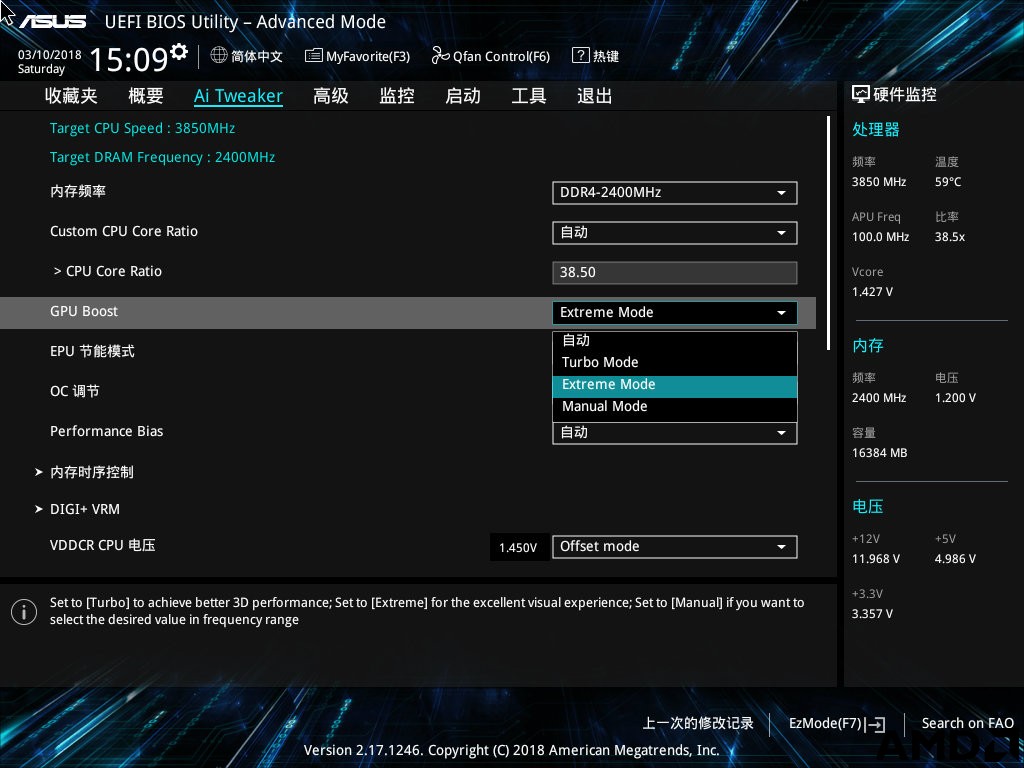Choose Extreme Mode in the GPU Boost list
The width and height of the screenshot is (1024, 768).
coord(675,385)
